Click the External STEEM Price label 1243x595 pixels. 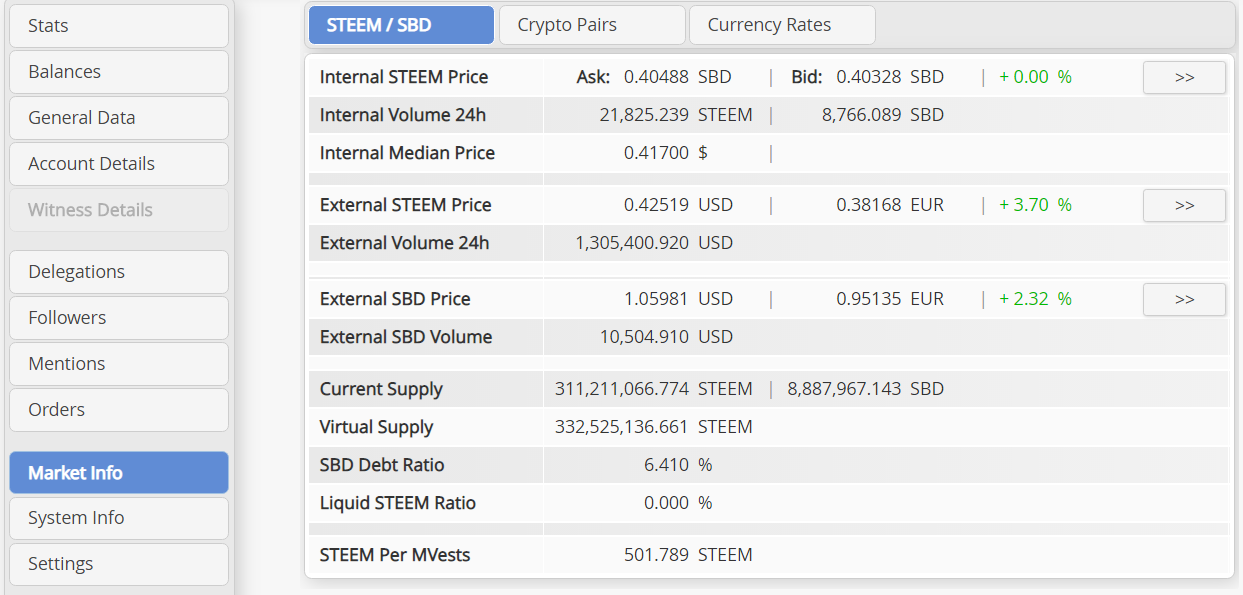click(x=406, y=205)
